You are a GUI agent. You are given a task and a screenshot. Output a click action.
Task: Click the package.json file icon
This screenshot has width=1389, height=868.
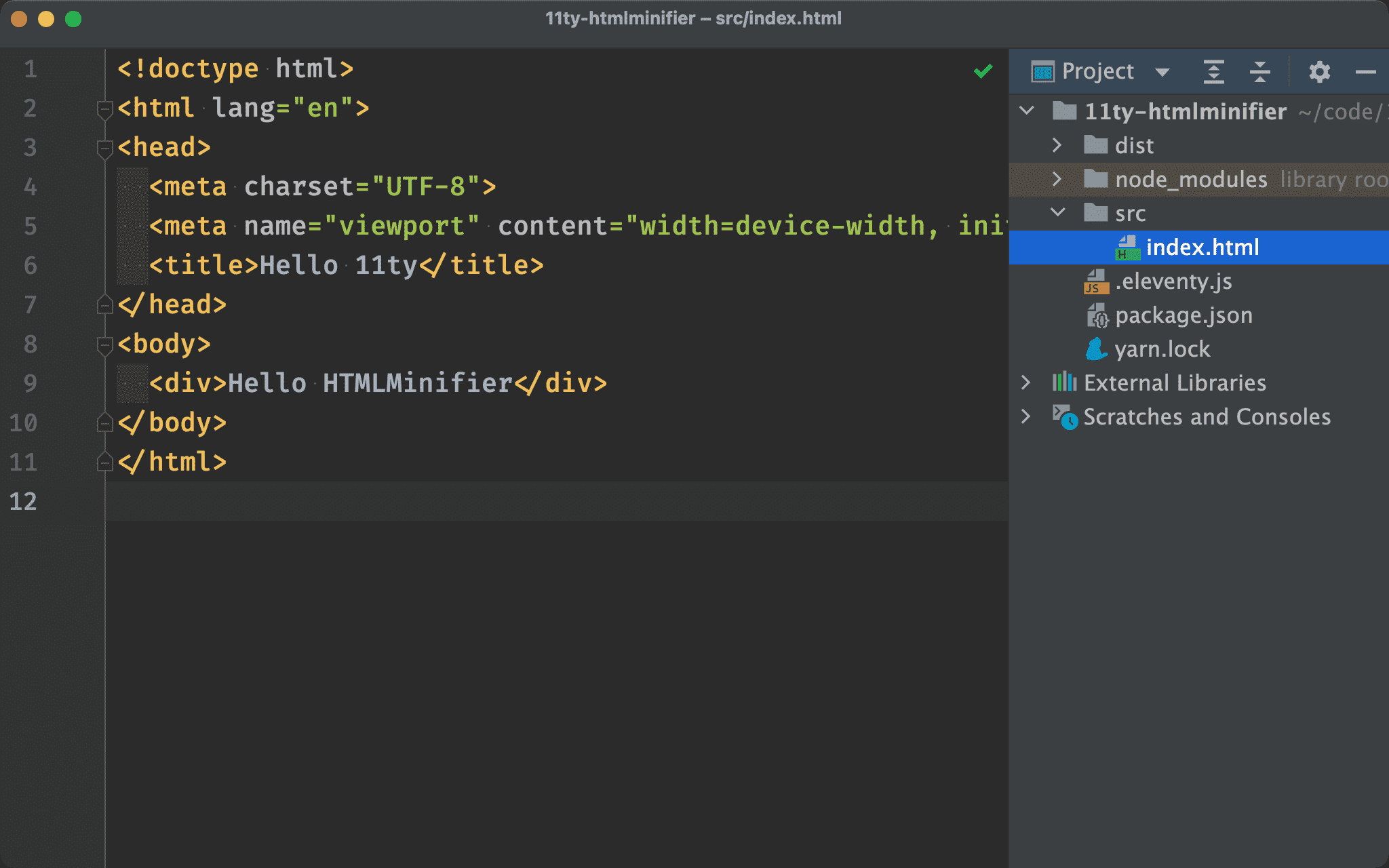(x=1097, y=315)
